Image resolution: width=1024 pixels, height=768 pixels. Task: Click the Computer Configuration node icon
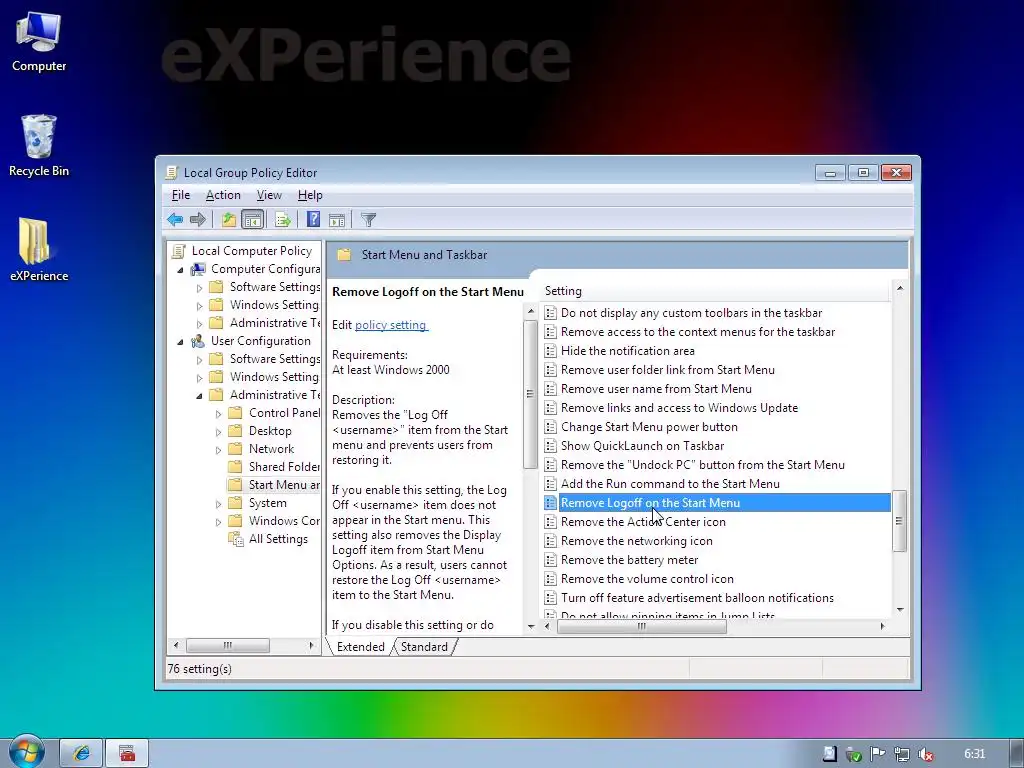pyautogui.click(x=197, y=269)
